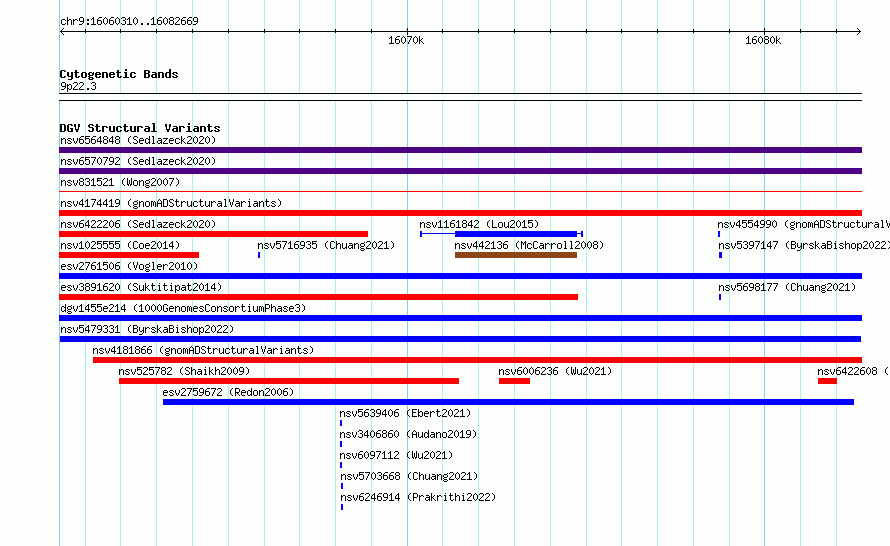Select the nsv6564848 purple variant bar

coord(460,150)
